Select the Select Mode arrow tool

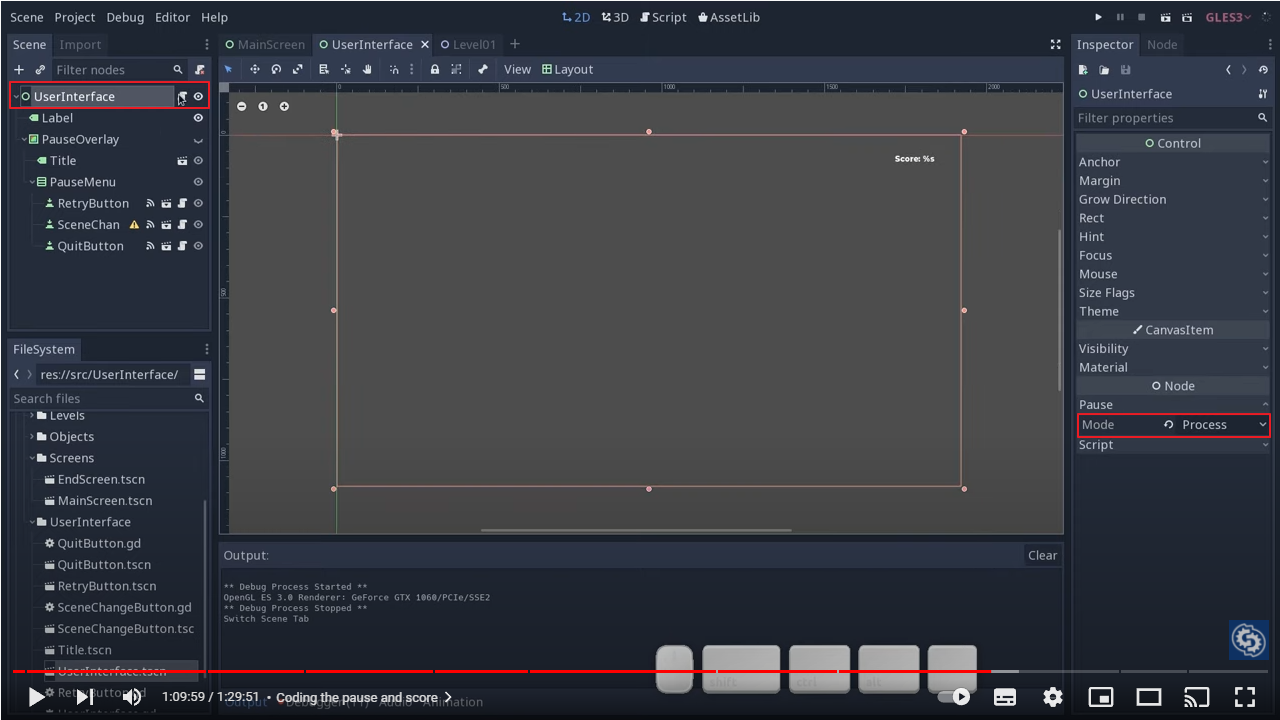click(x=228, y=69)
